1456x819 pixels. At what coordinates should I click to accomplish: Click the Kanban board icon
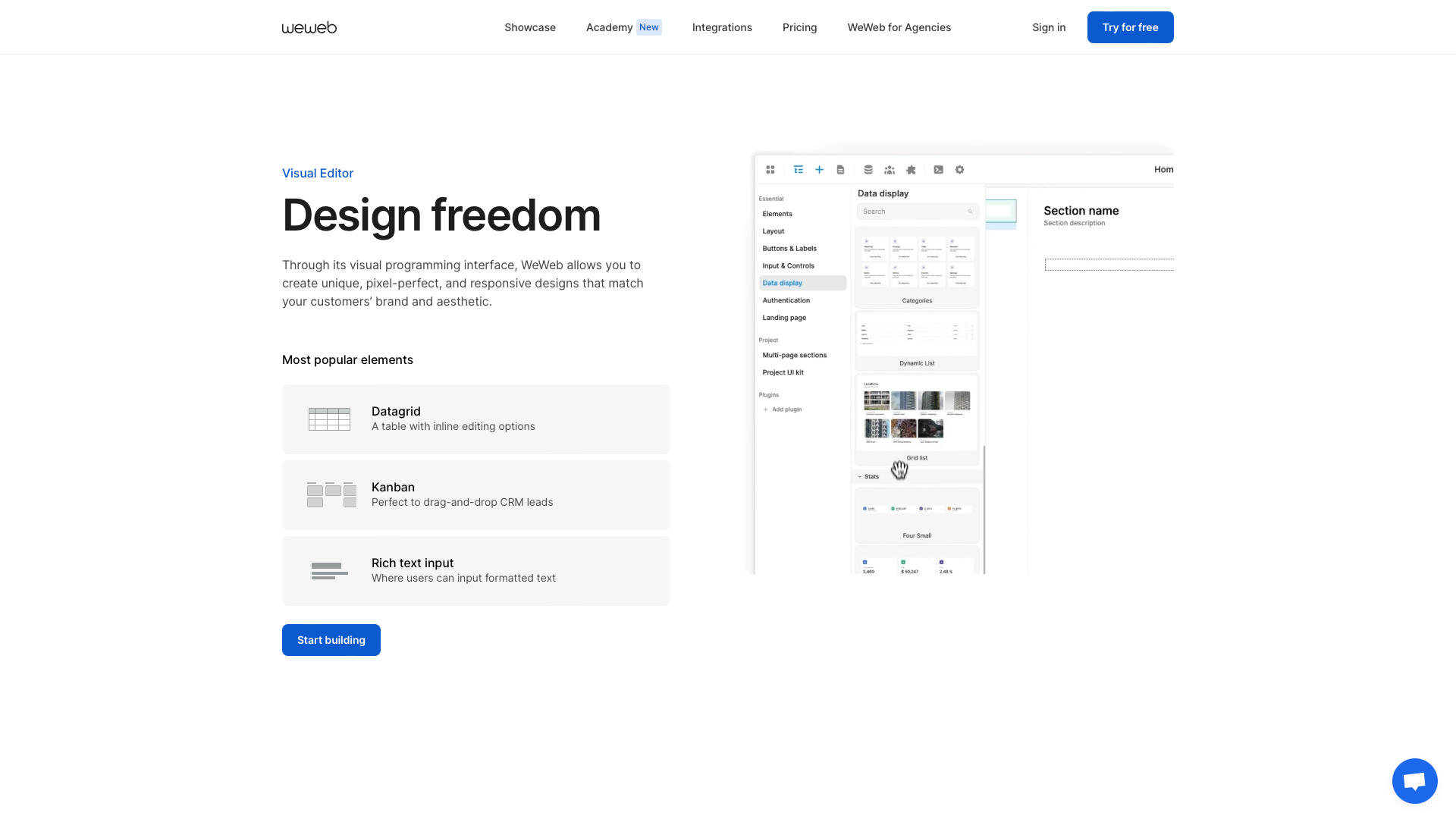(x=331, y=494)
